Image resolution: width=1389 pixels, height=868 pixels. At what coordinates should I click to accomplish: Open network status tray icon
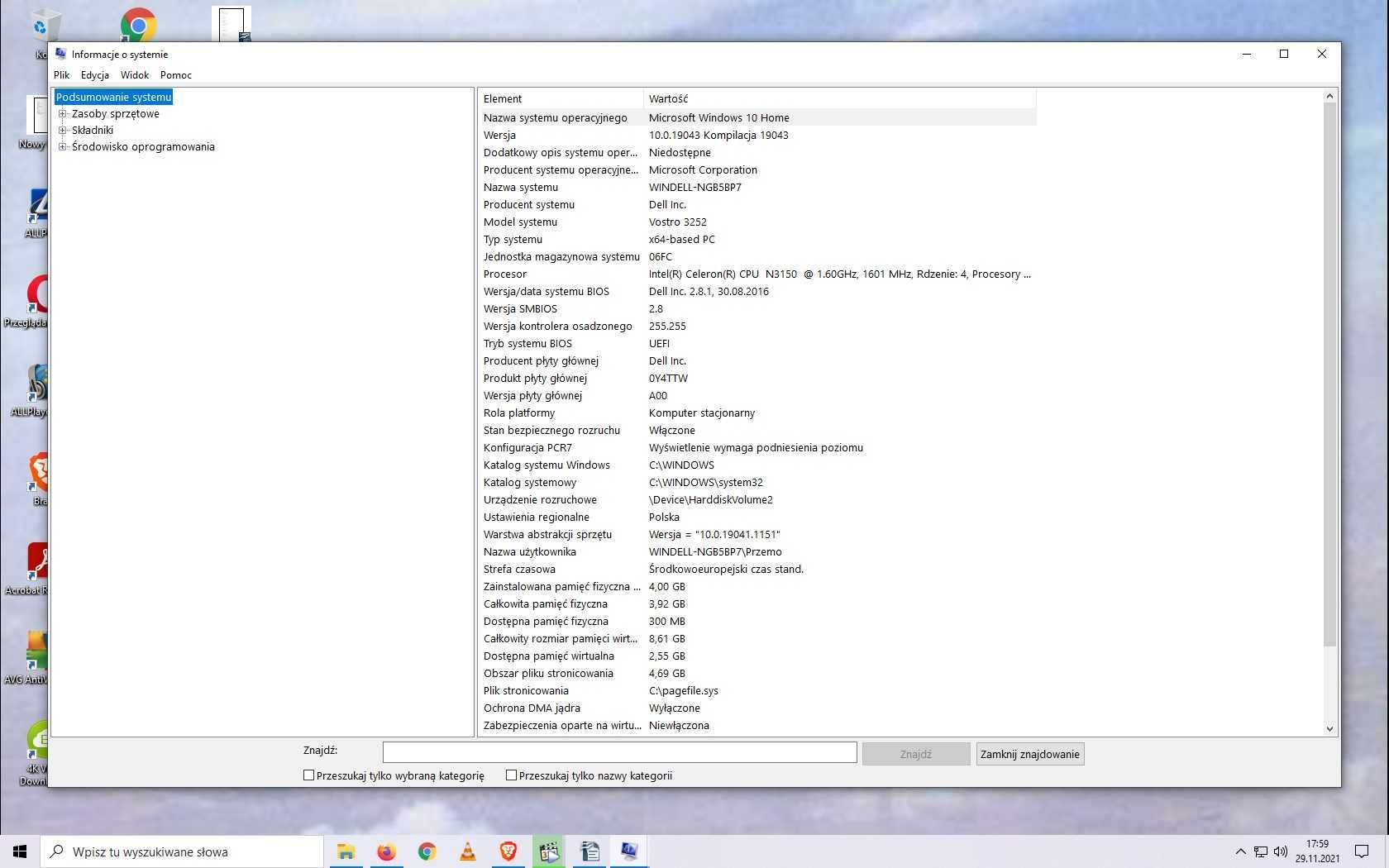click(1261, 851)
